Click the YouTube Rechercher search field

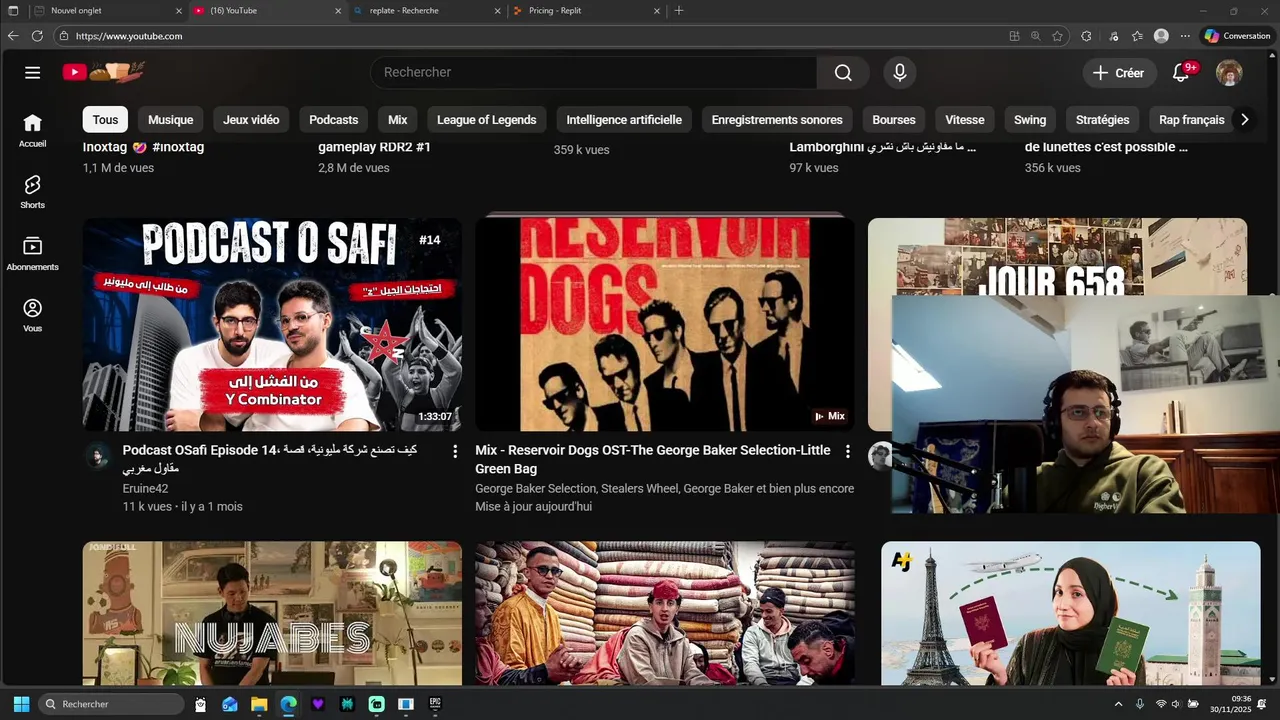click(594, 72)
